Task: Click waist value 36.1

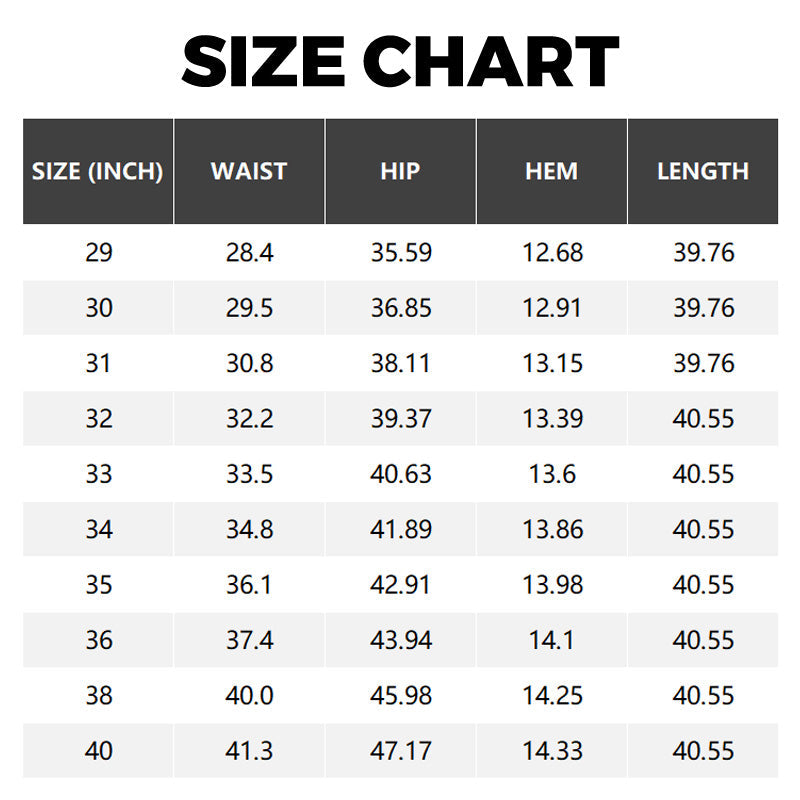Action: click(x=249, y=585)
